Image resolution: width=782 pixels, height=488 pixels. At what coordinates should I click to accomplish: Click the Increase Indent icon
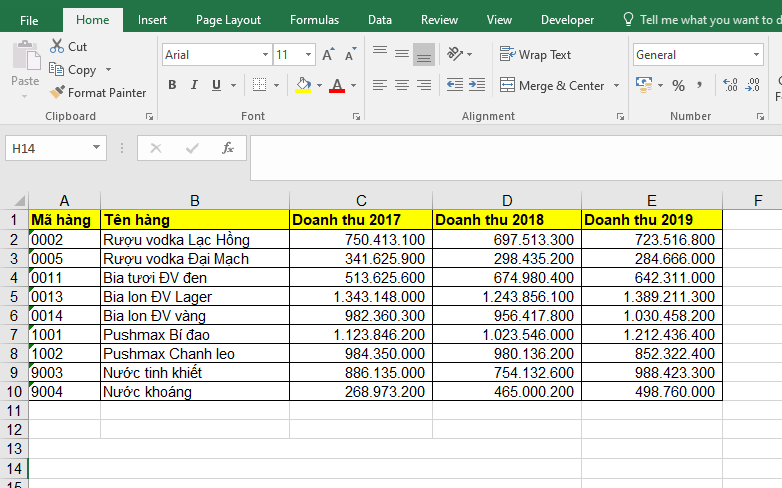point(476,85)
